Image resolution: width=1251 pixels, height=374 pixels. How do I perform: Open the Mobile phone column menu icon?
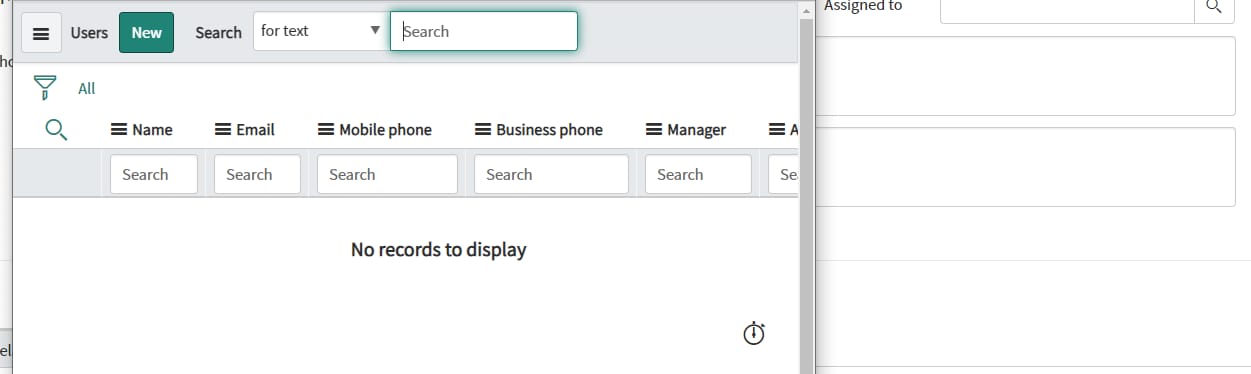[x=325, y=130]
